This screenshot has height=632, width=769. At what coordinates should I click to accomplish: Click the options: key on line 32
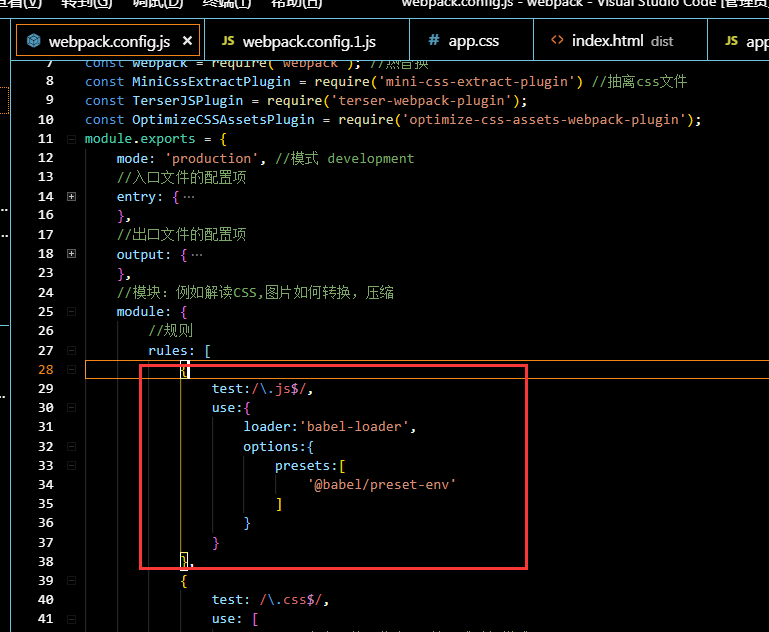click(x=274, y=447)
